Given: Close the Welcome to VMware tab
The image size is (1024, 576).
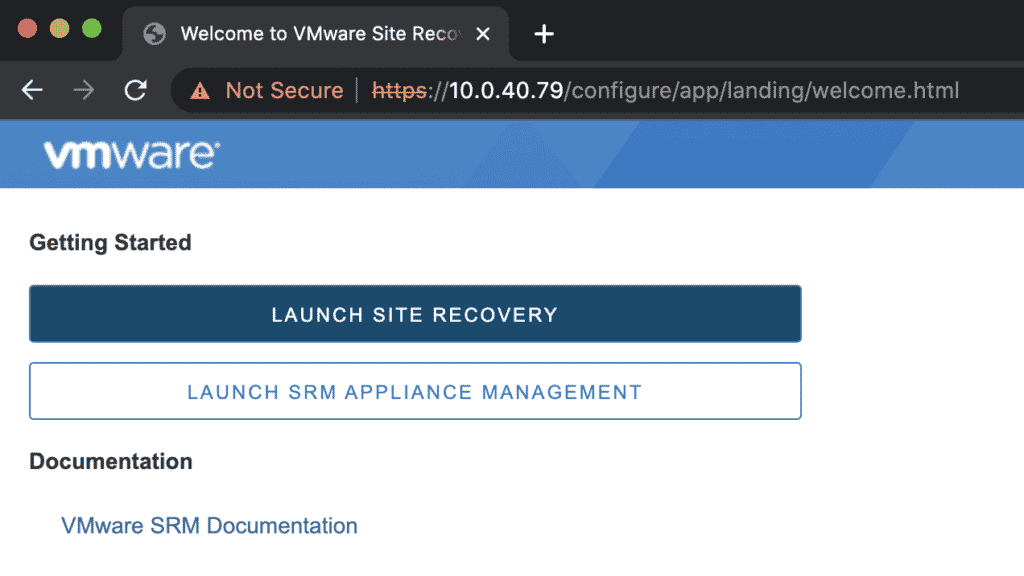Looking at the screenshot, I should (483, 34).
